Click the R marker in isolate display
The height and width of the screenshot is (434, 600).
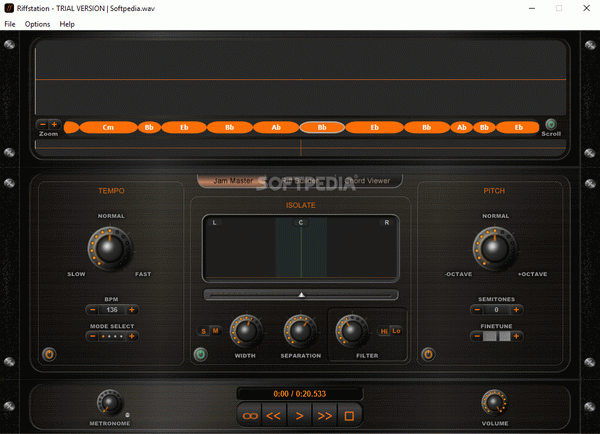(386, 222)
